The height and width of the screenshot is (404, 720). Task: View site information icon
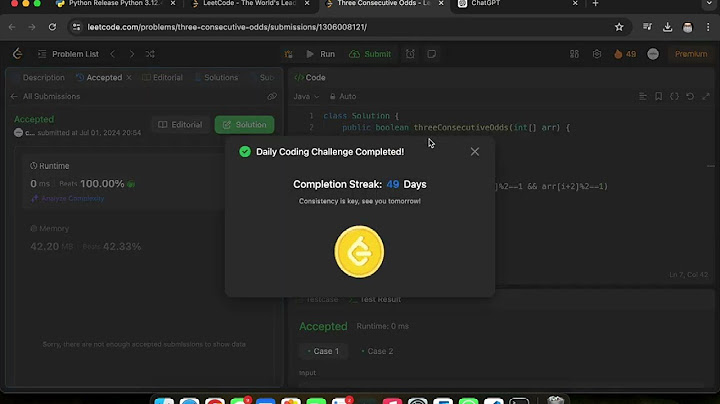click(x=77, y=27)
